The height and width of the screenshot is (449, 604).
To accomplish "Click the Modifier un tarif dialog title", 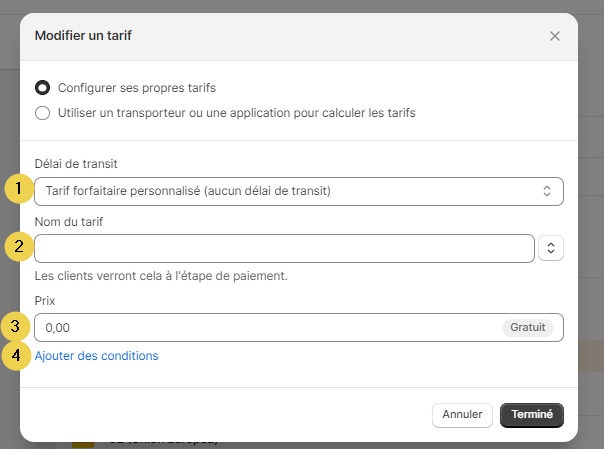I will [84, 36].
